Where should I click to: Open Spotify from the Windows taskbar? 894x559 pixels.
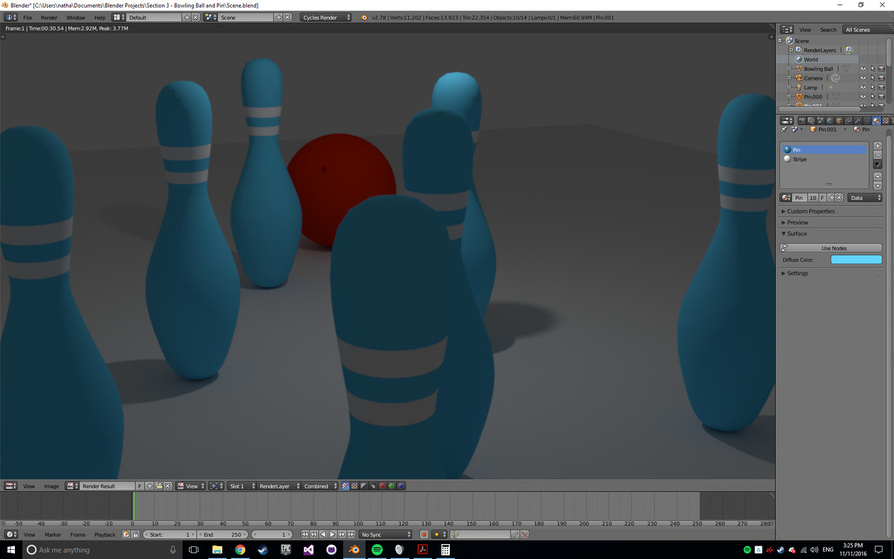pos(377,550)
